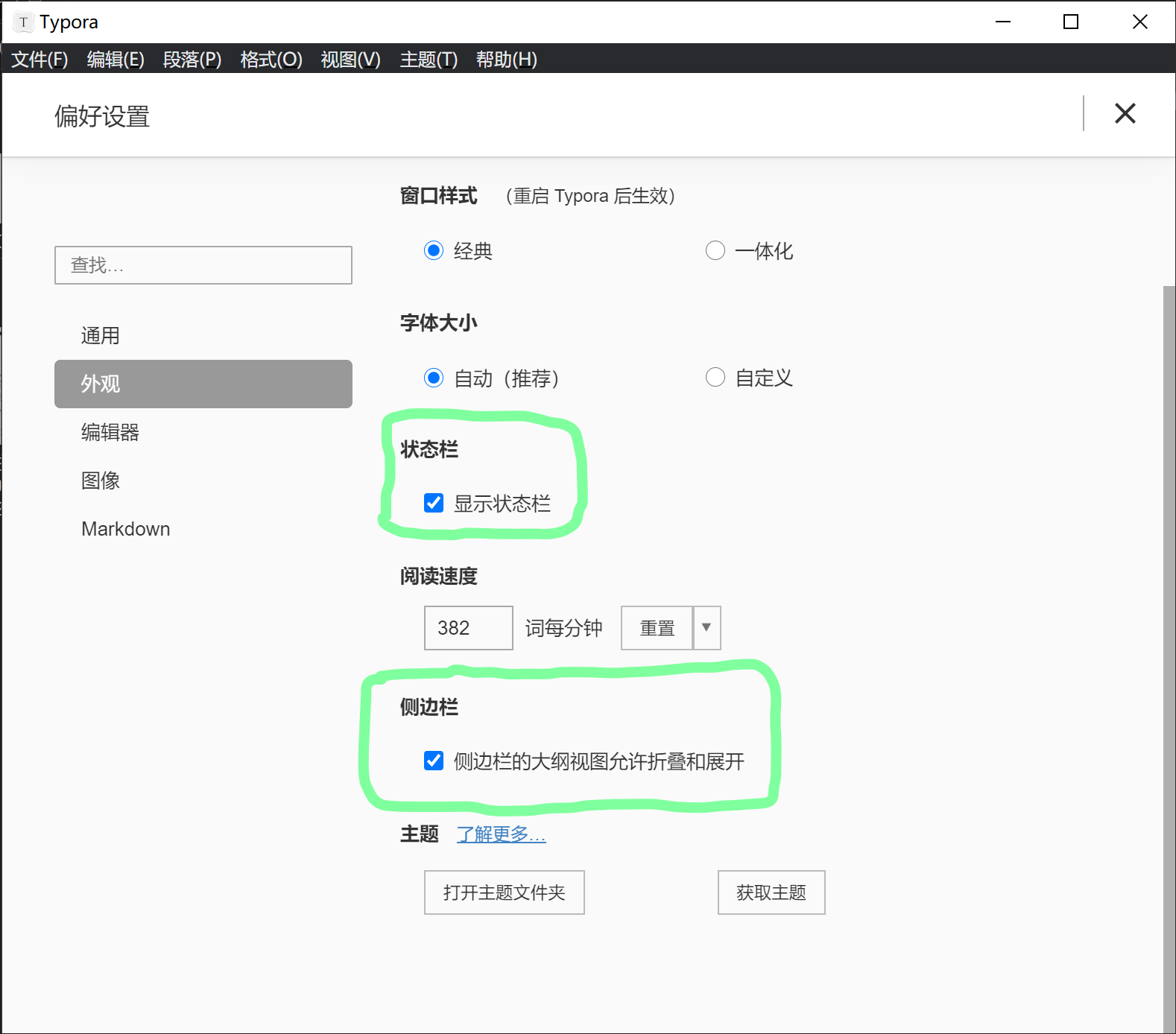This screenshot has width=1176, height=1034.
Task: Open the 主题(T) menu
Action: [x=429, y=60]
